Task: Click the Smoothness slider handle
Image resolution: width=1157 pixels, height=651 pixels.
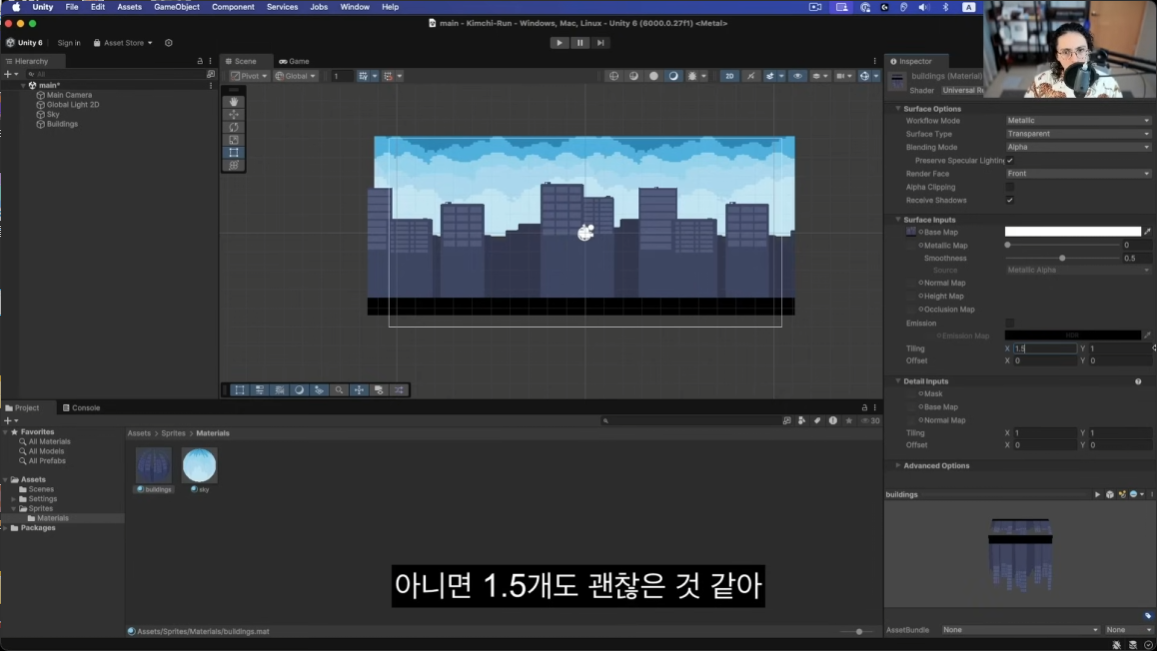Action: pyautogui.click(x=1063, y=258)
